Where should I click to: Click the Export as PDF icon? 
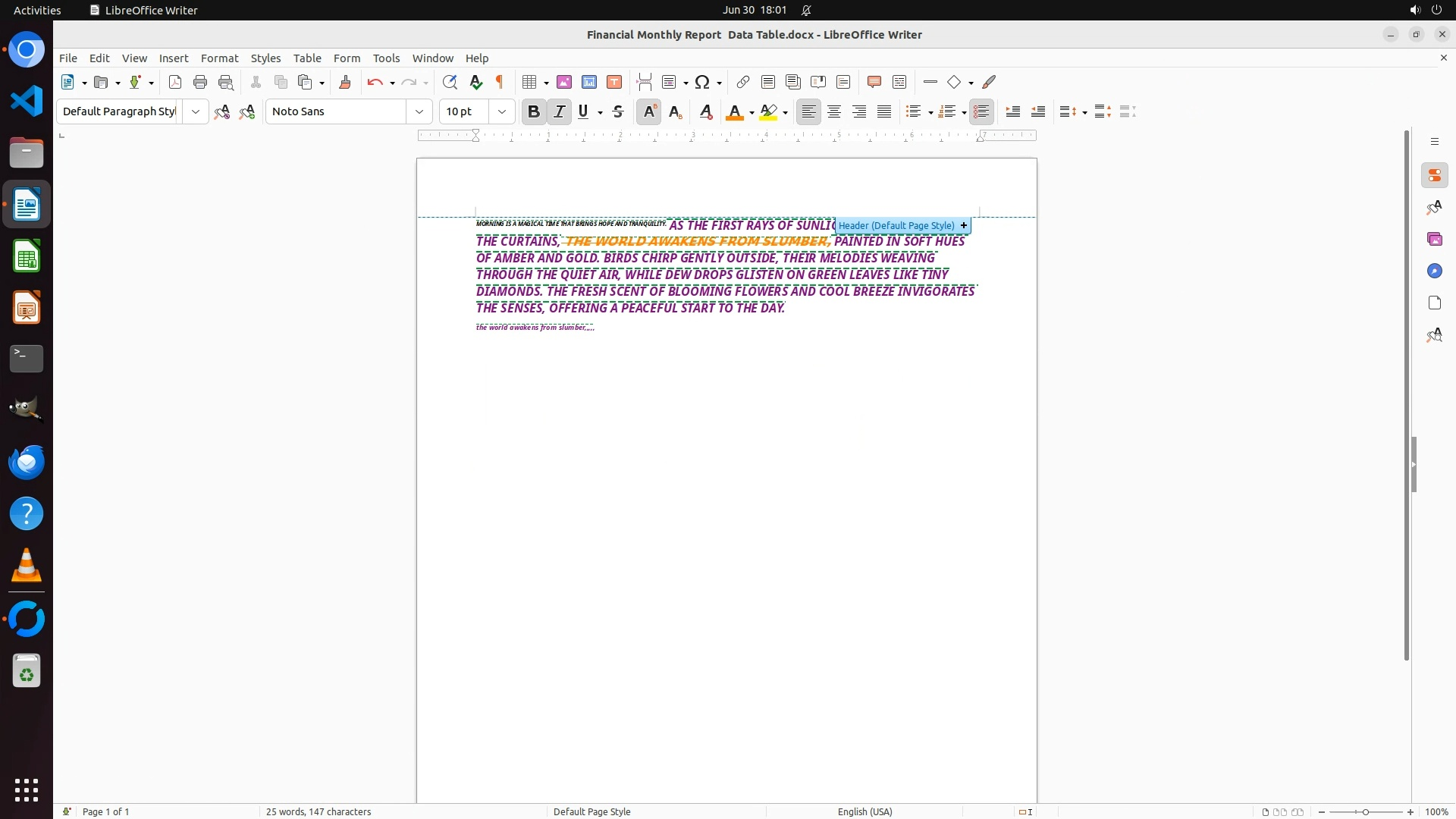click(175, 82)
